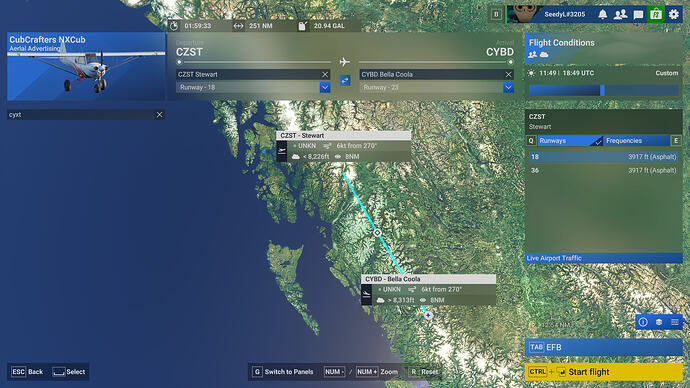Viewport: 690px width, 388px height.
Task: Click the Q previous-tab key button
Action: pyautogui.click(x=531, y=141)
